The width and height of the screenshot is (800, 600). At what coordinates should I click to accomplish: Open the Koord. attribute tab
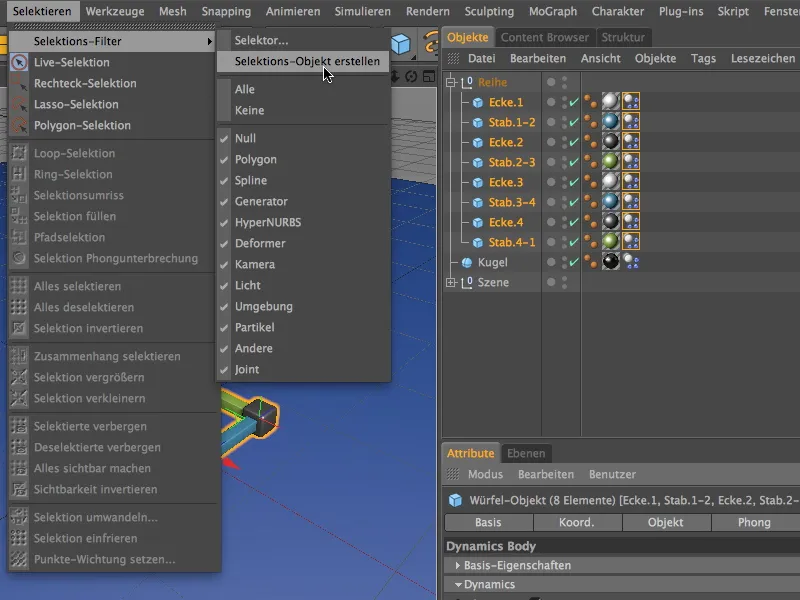(577, 522)
